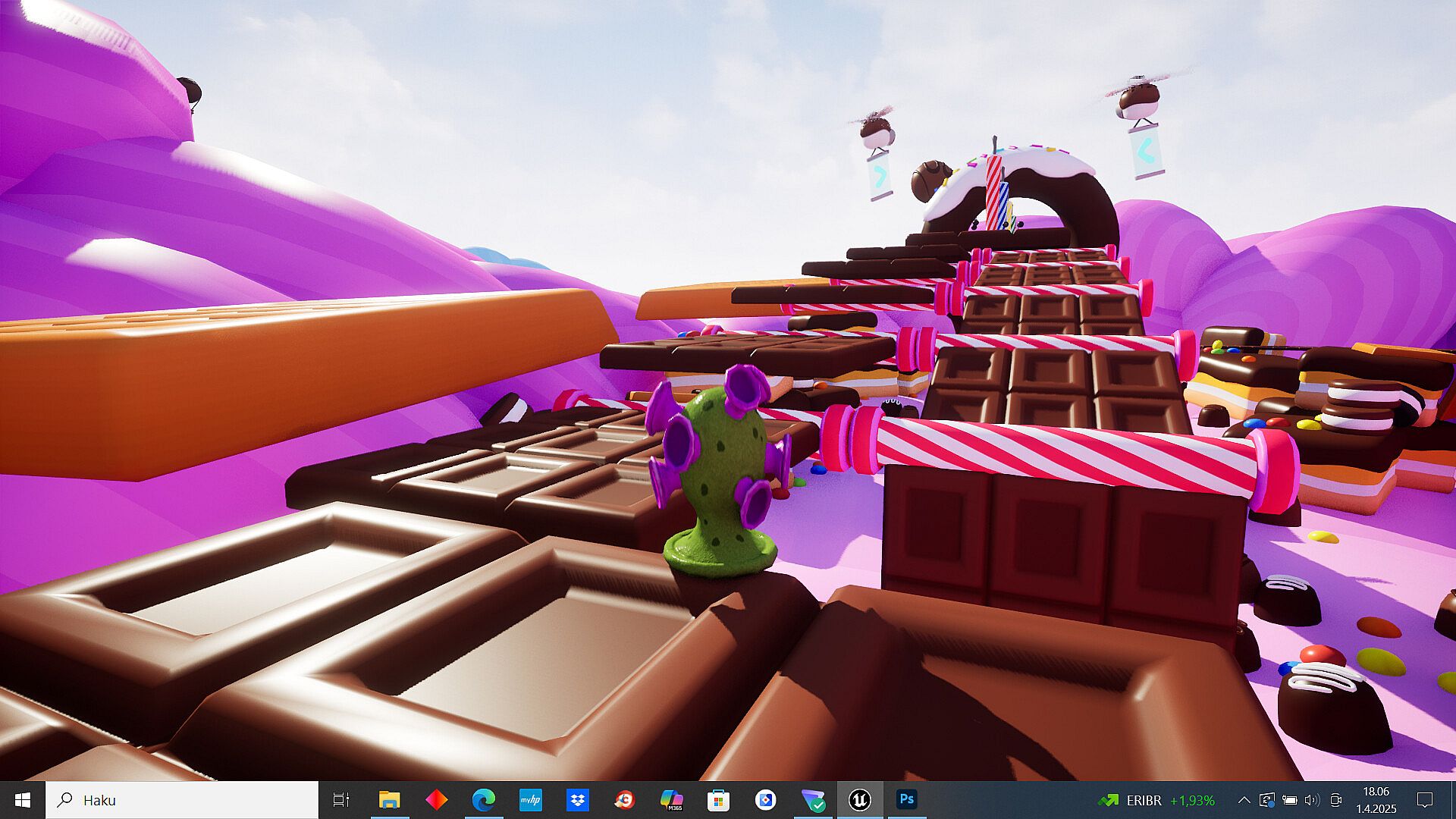The height and width of the screenshot is (819, 1456).
Task: Open Task View from taskbar
Action: pyautogui.click(x=341, y=800)
